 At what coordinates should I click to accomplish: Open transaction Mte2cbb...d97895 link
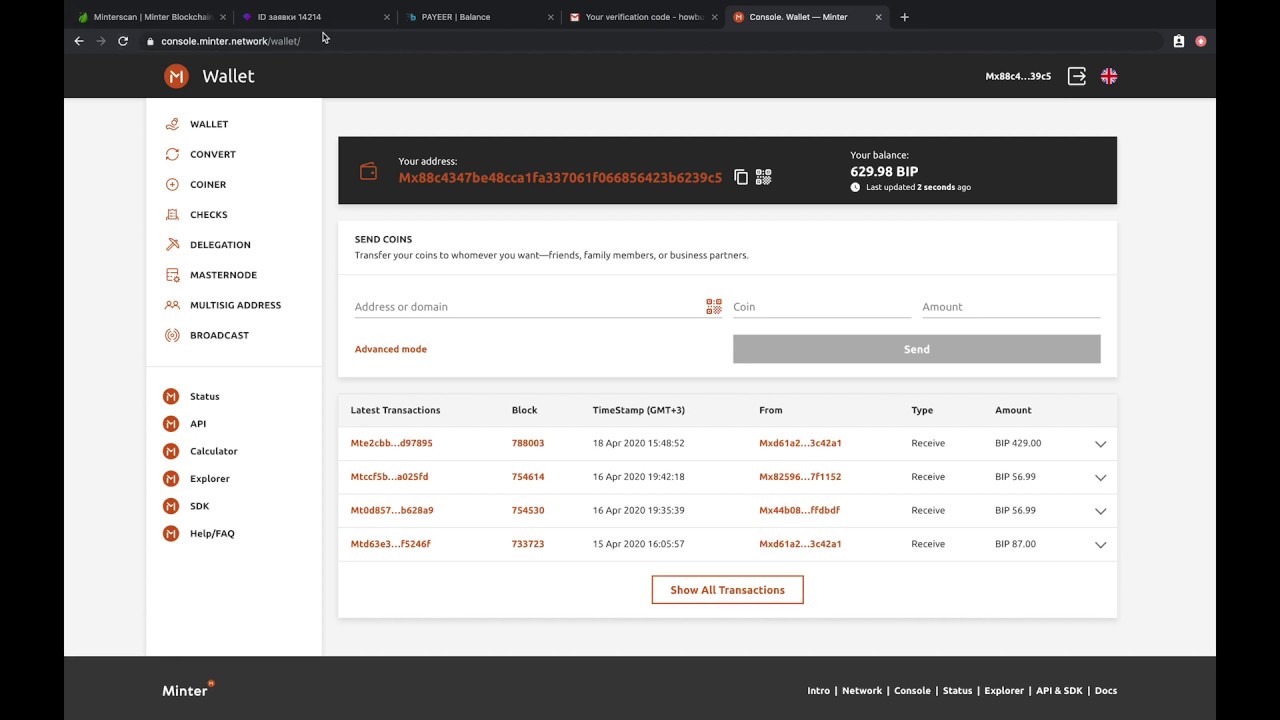point(392,443)
